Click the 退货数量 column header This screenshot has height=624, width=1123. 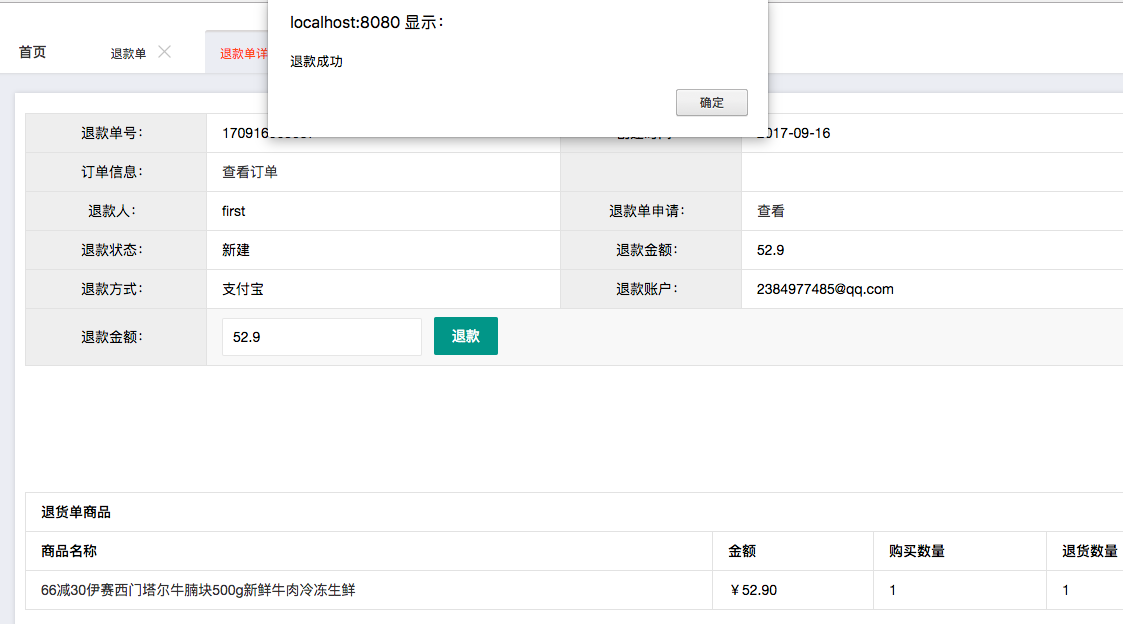1089,551
